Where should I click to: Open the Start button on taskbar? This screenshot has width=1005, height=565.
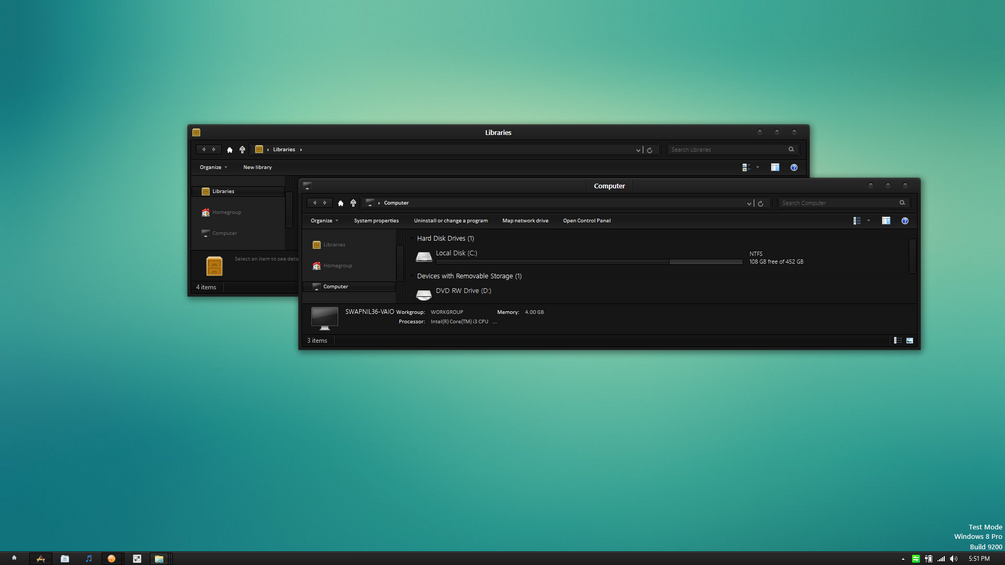tap(14, 559)
